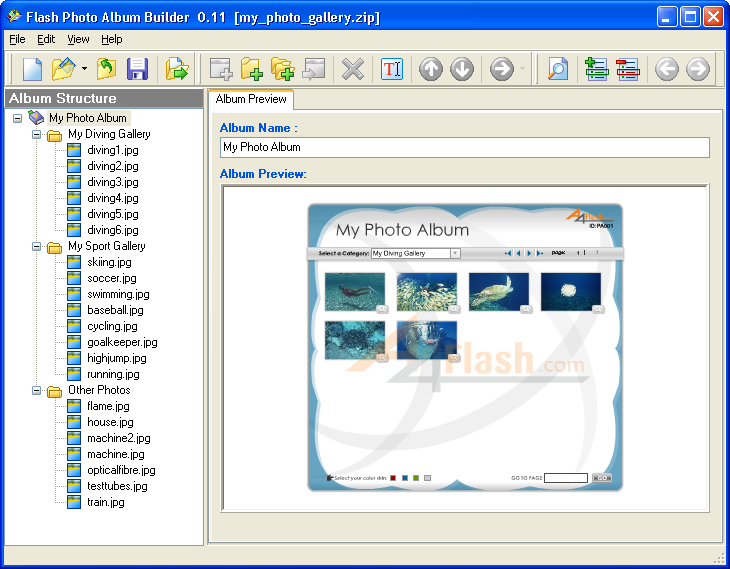Click the New album toolbar icon

(32, 69)
